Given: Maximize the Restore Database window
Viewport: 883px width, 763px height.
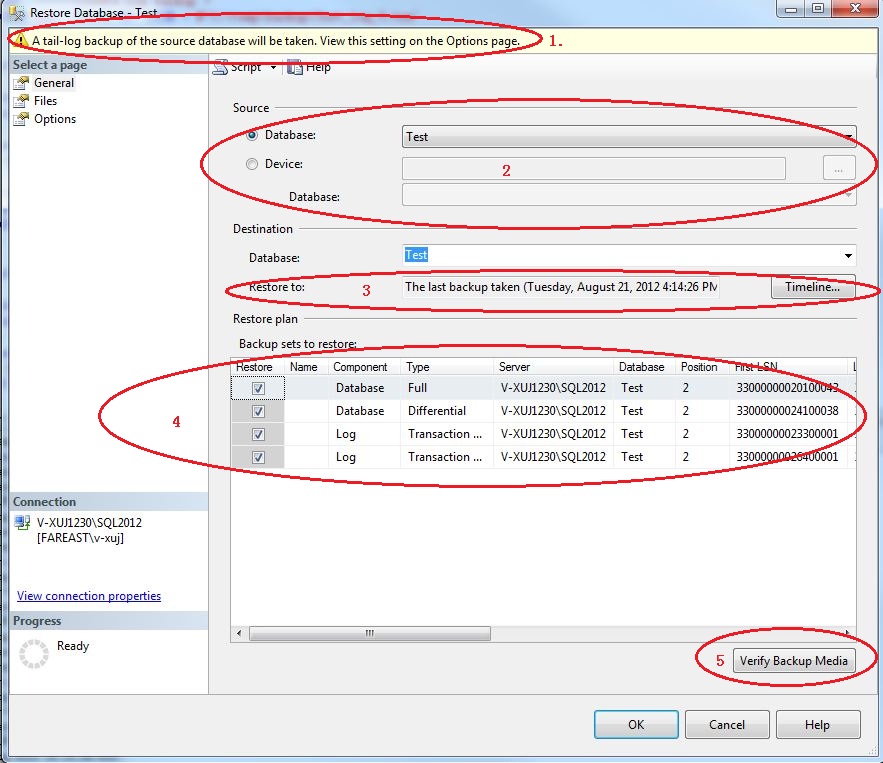Looking at the screenshot, I should [818, 8].
